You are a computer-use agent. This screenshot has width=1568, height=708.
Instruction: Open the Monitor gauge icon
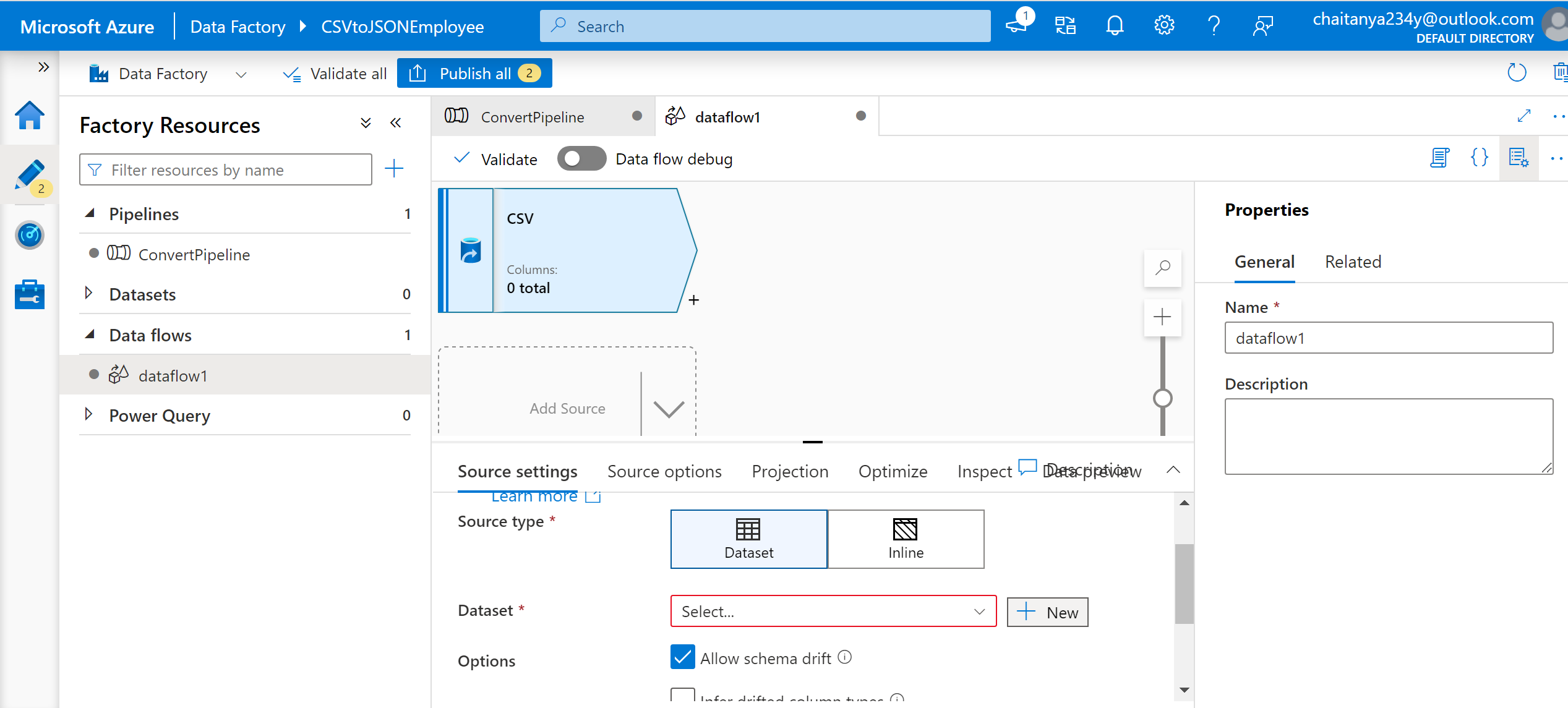(30, 235)
